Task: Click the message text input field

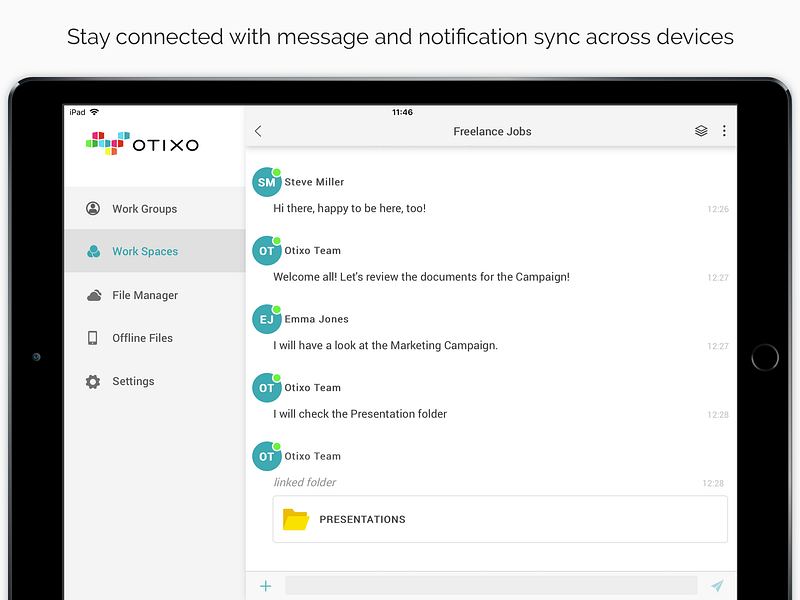Action: tap(491, 585)
